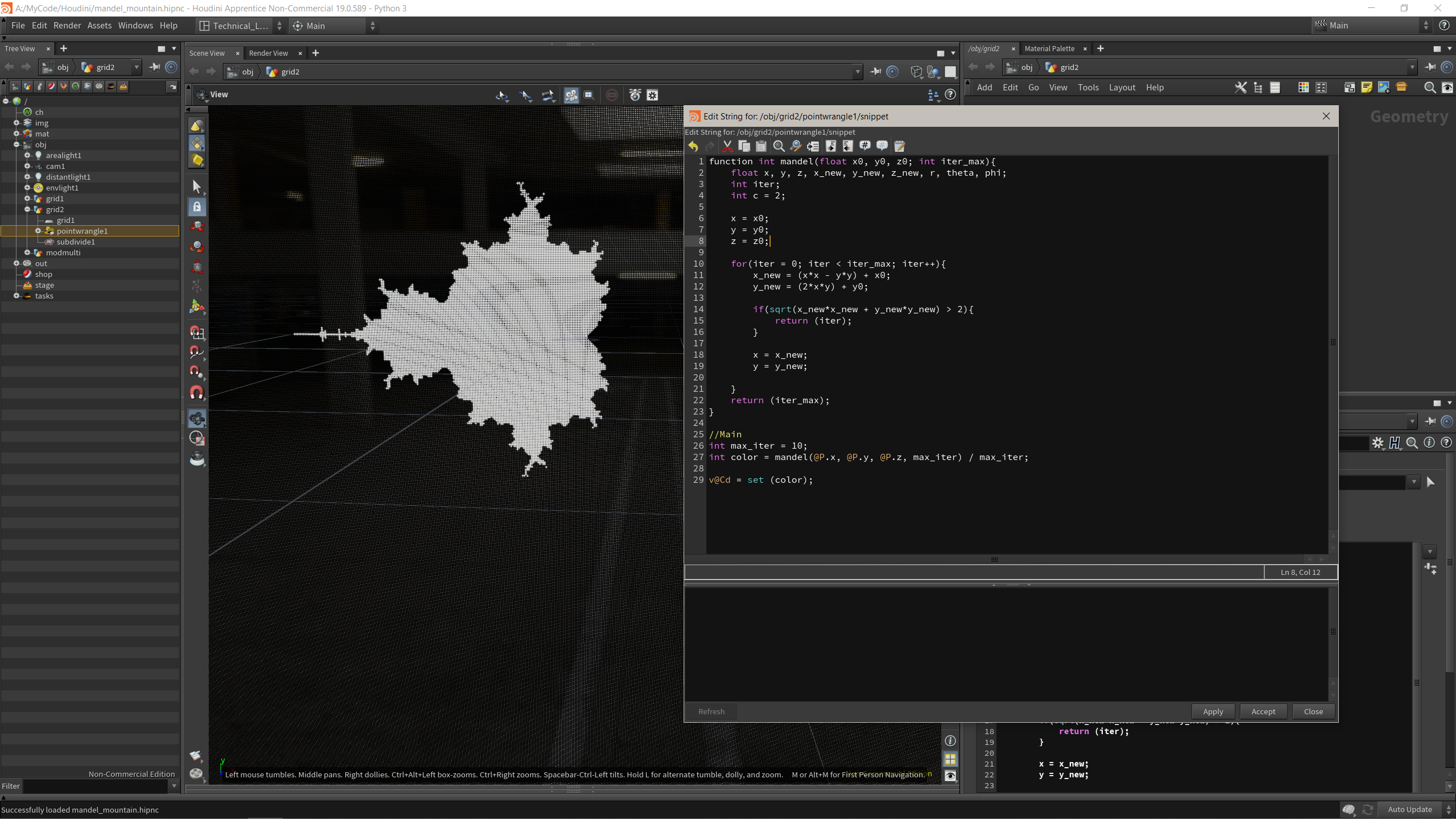Open find via the magnifier icon in the editor
Screen dimensions: 1456x820
pos(779,146)
